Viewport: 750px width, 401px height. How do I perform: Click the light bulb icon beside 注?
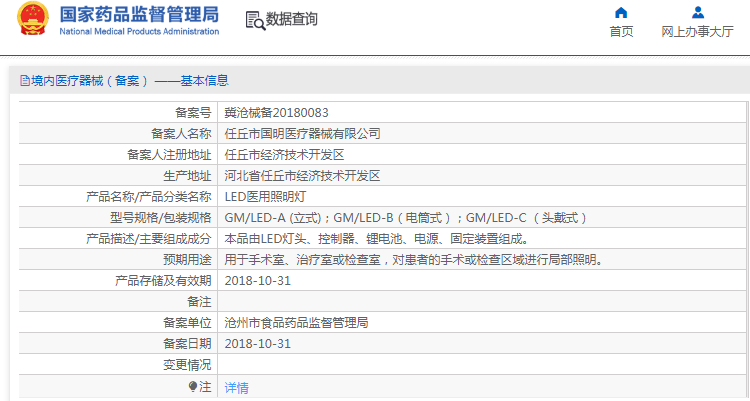pos(193,386)
